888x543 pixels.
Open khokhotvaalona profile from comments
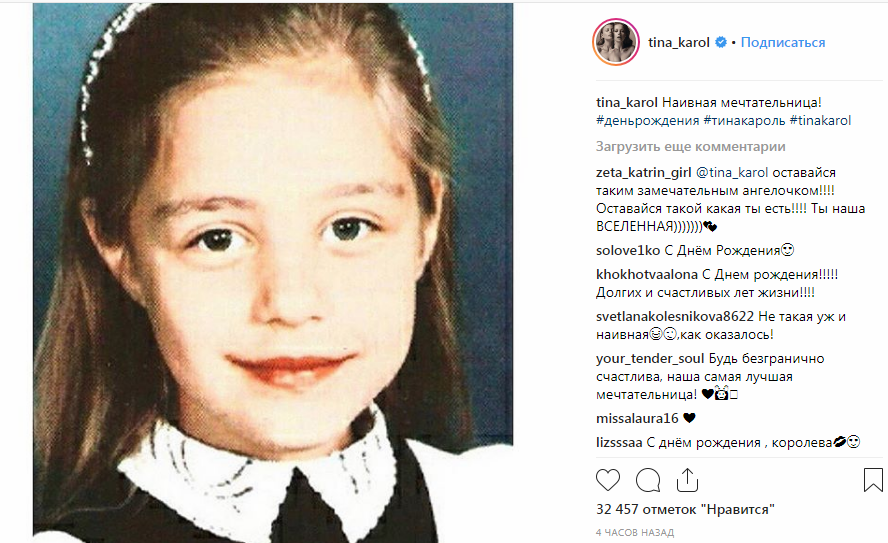[647, 275]
